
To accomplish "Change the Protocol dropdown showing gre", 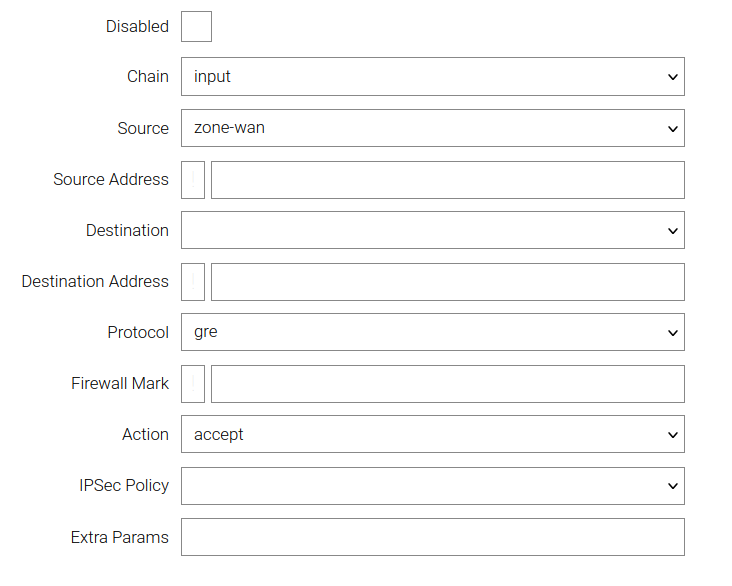I will (432, 332).
